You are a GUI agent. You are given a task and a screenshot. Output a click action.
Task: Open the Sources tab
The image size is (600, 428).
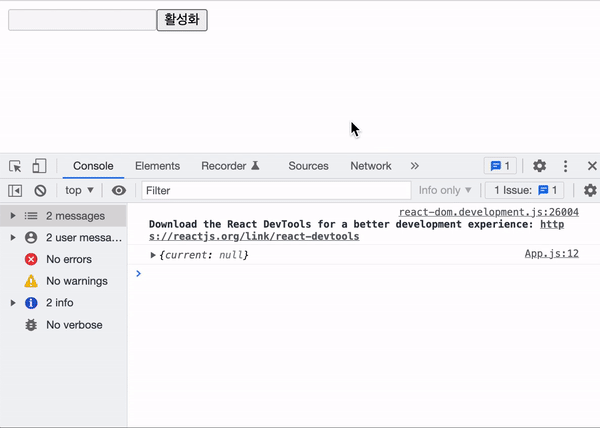coord(308,166)
